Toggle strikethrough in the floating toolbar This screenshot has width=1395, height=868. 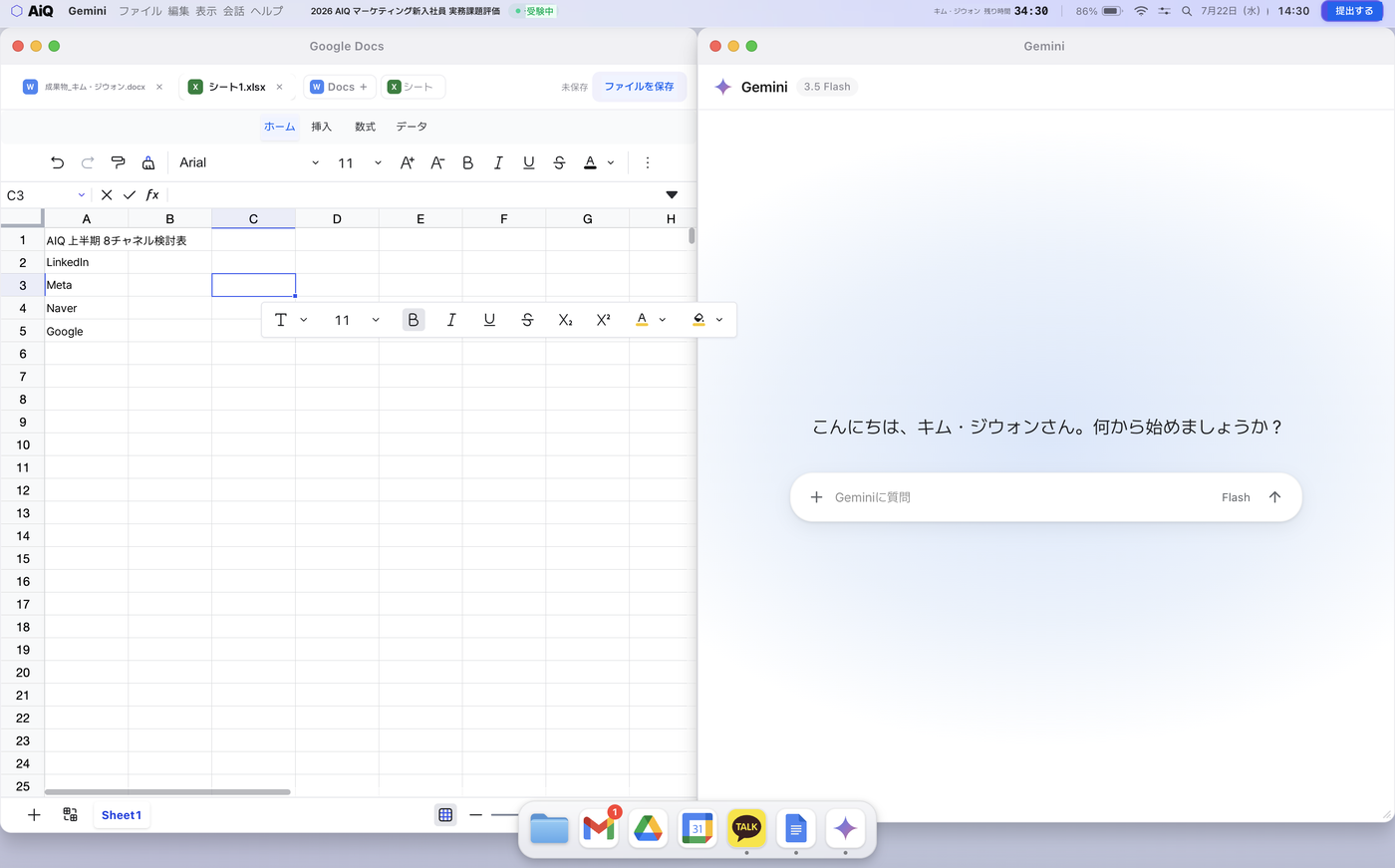tap(527, 320)
